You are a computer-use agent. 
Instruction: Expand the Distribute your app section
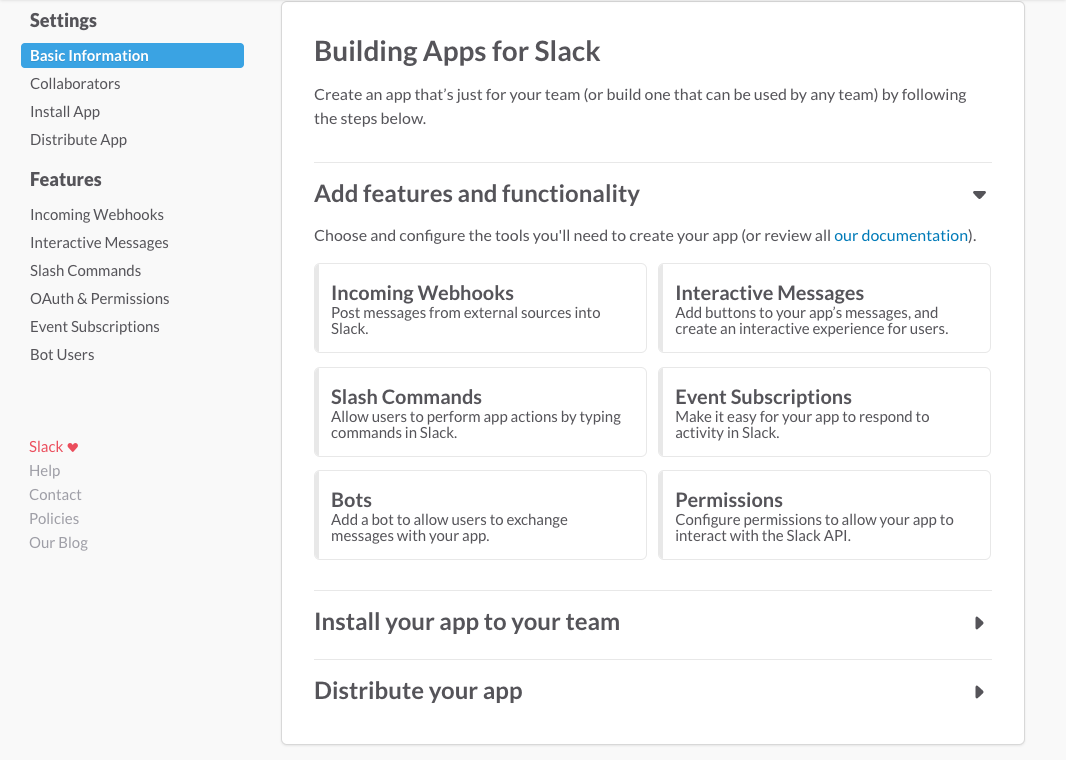click(979, 692)
